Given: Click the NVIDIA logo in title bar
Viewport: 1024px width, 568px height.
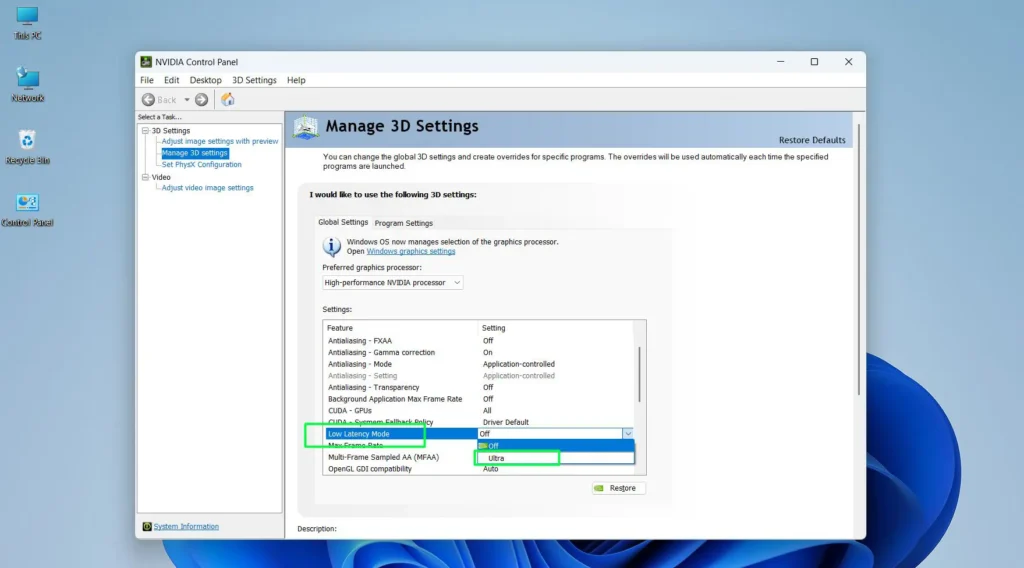Looking at the screenshot, I should [146, 62].
